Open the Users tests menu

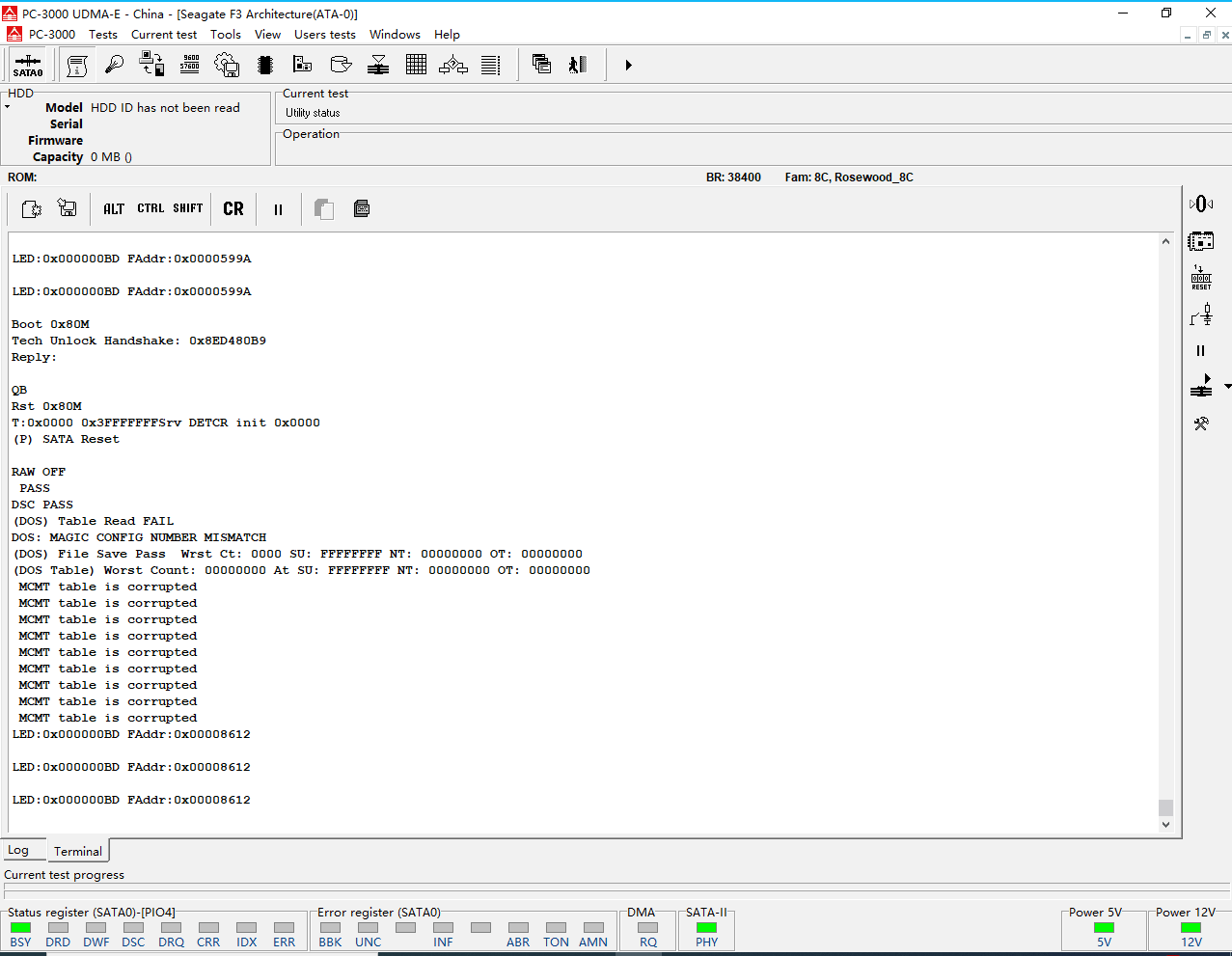(324, 35)
